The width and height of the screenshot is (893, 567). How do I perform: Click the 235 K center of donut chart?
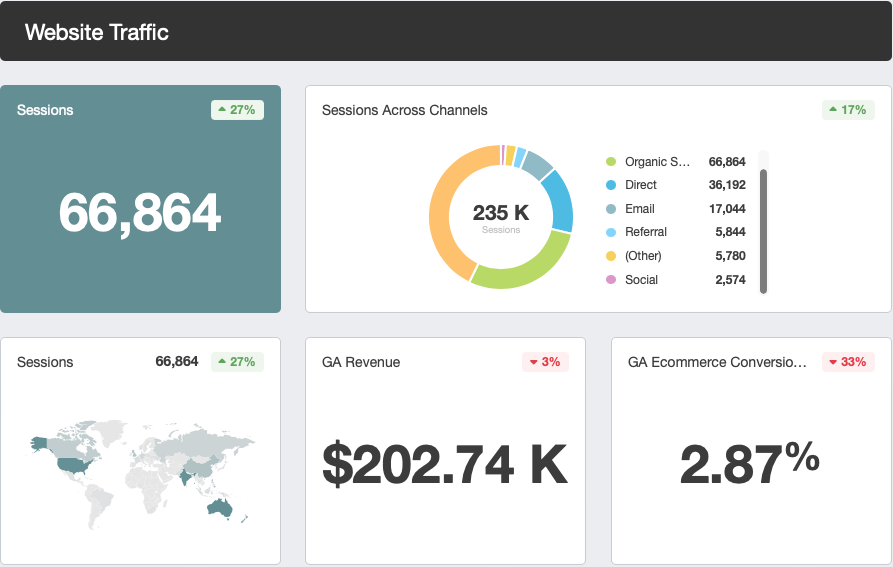click(501, 214)
